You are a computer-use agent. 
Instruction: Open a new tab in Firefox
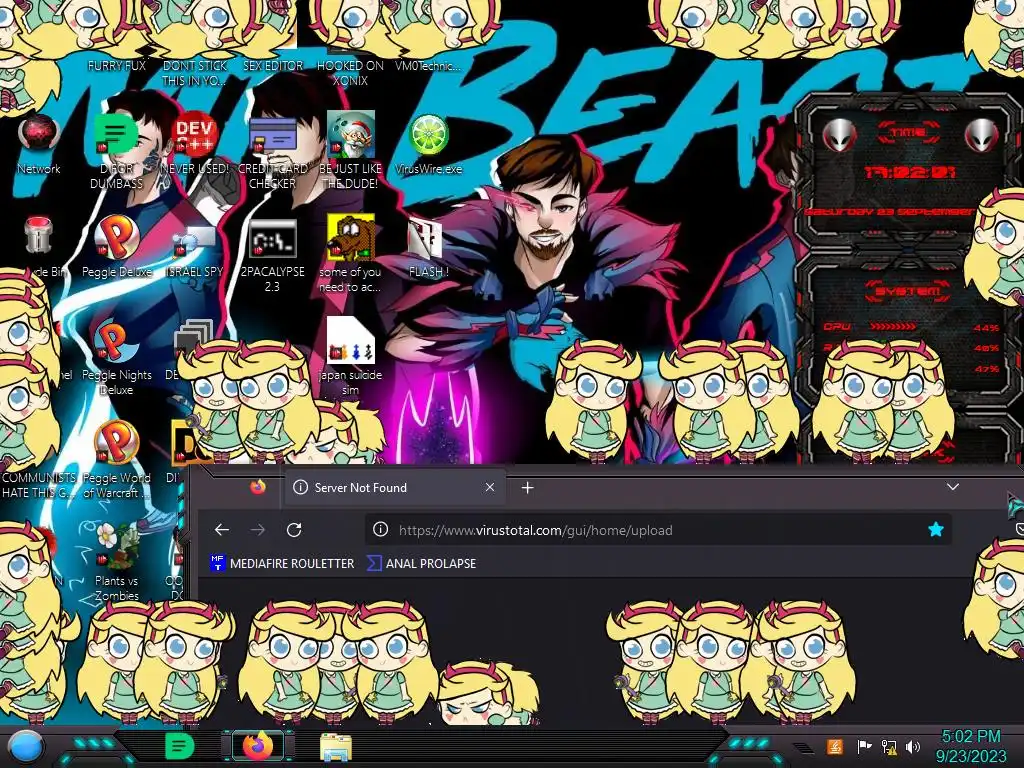pos(528,488)
